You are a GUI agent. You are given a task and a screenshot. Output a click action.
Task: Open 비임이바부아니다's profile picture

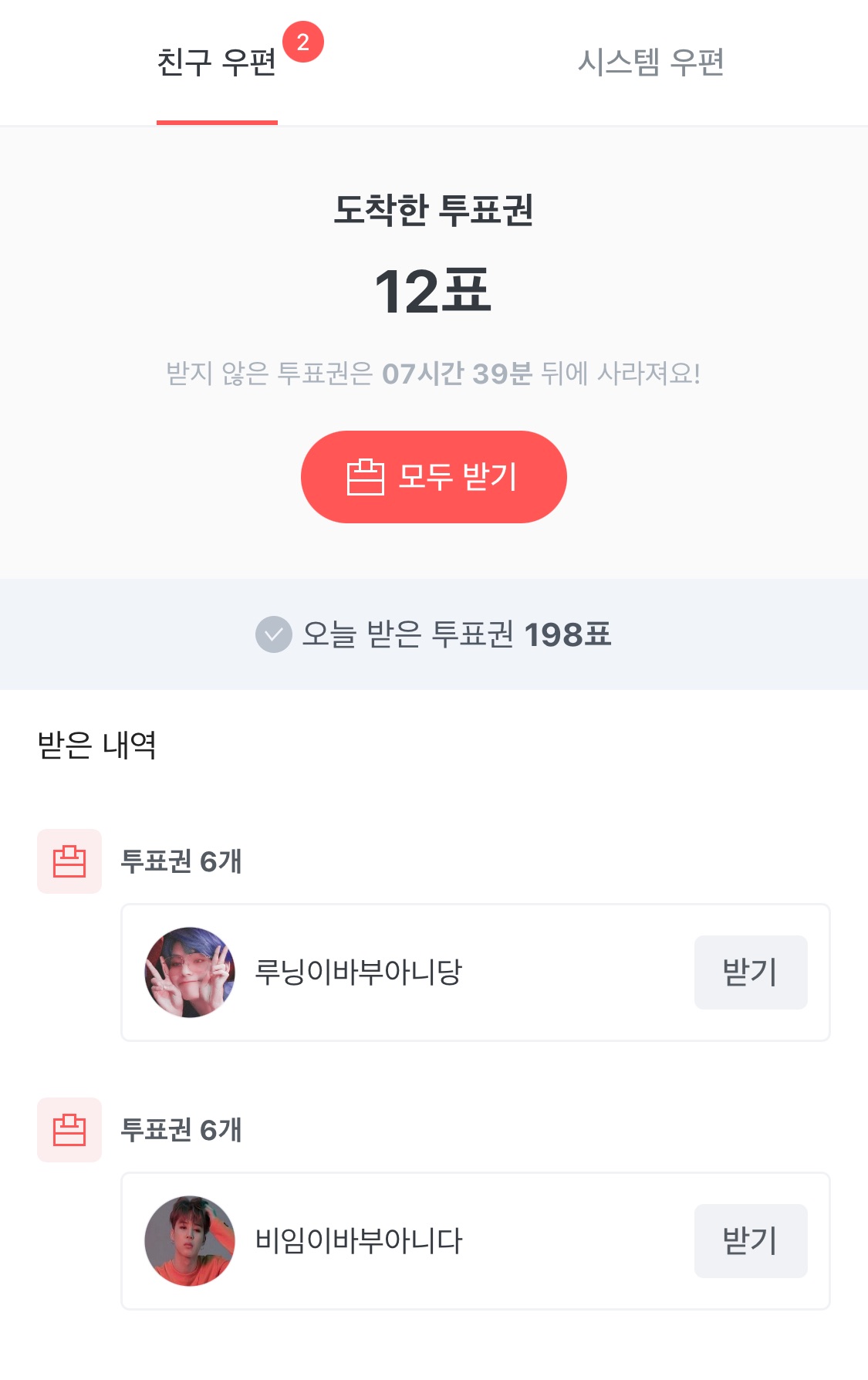190,1241
